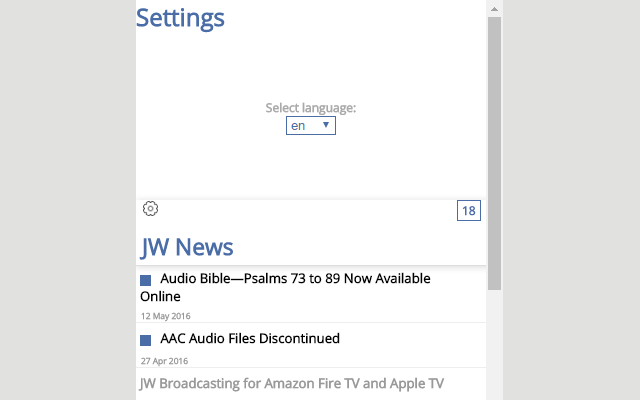Click the 18 unread count badge
The height and width of the screenshot is (400, 640).
coord(469,211)
